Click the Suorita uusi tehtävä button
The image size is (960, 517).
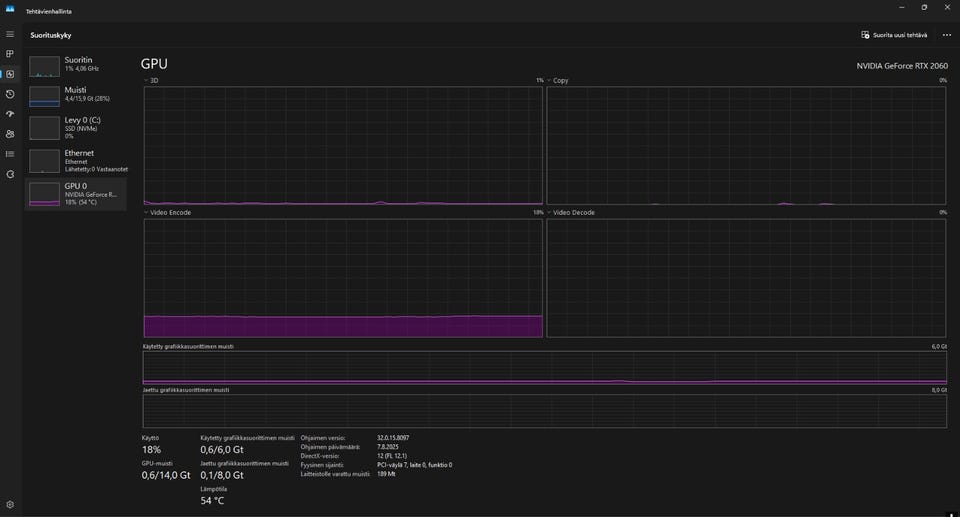coord(894,35)
